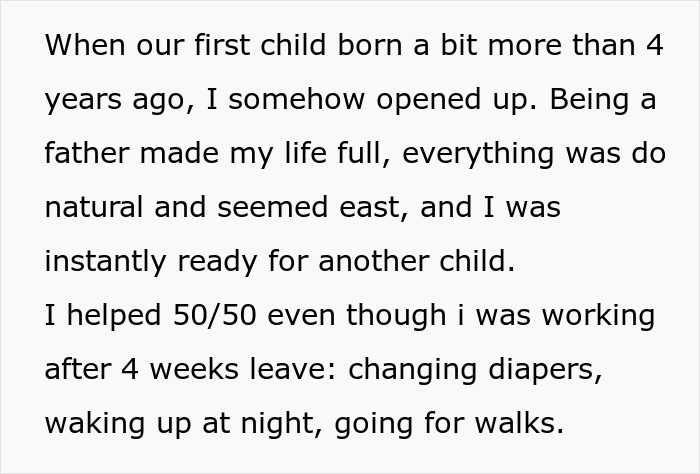Click the word "working" ending the sixth line

[x=598, y=317]
